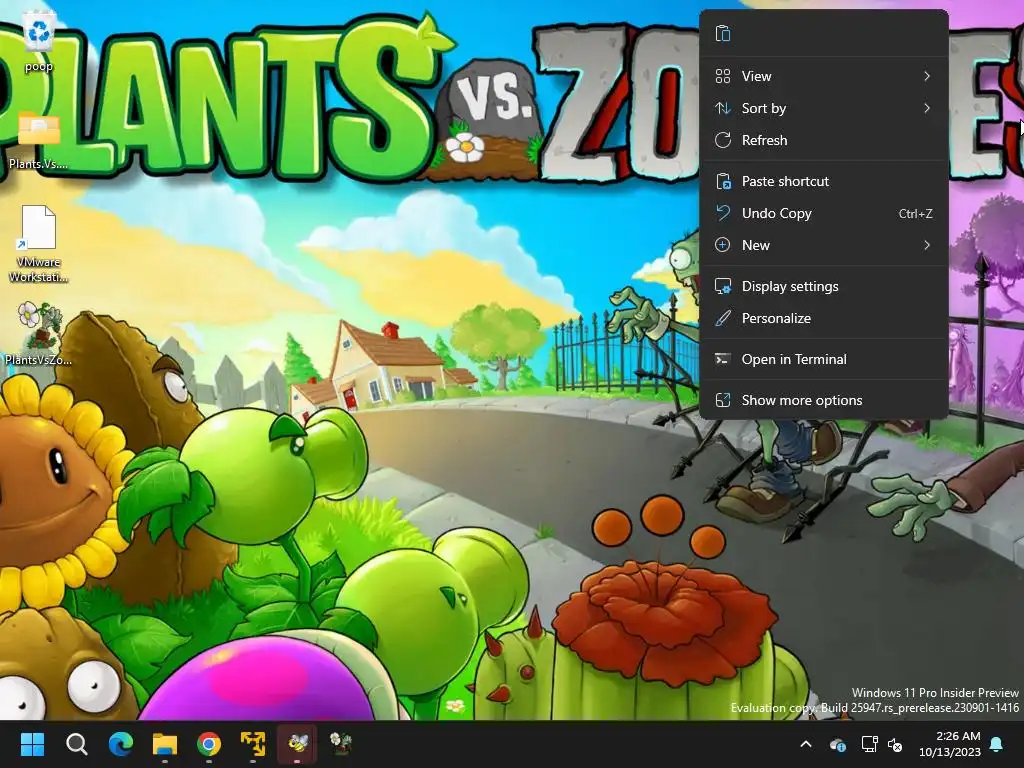Screen dimensions: 1024x768
Task: Open File Explorer from taskbar
Action: tap(165, 744)
